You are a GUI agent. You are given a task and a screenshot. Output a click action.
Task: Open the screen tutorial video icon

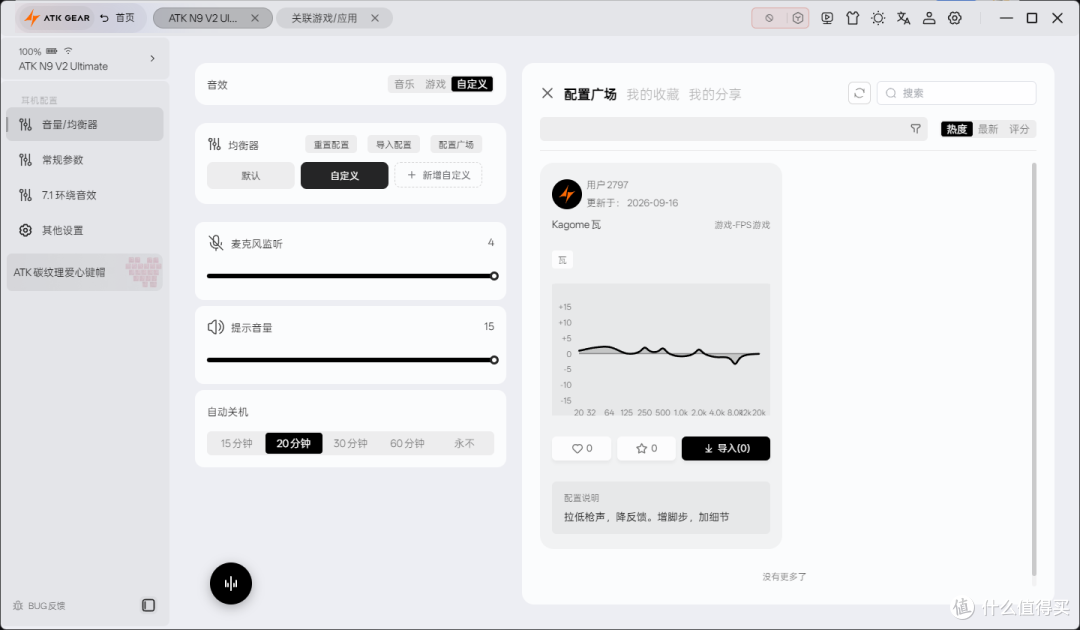pos(827,18)
